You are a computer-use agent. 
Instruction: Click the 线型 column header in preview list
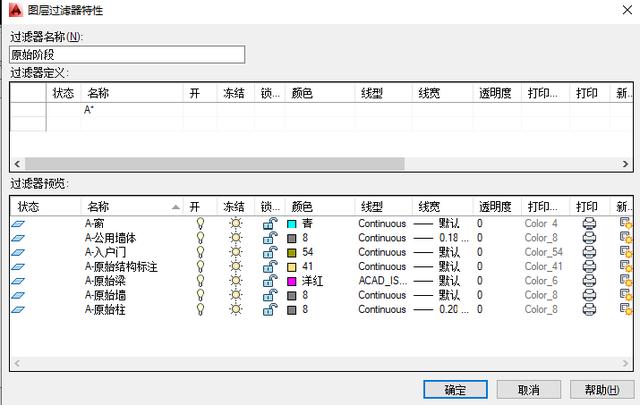tap(384, 207)
